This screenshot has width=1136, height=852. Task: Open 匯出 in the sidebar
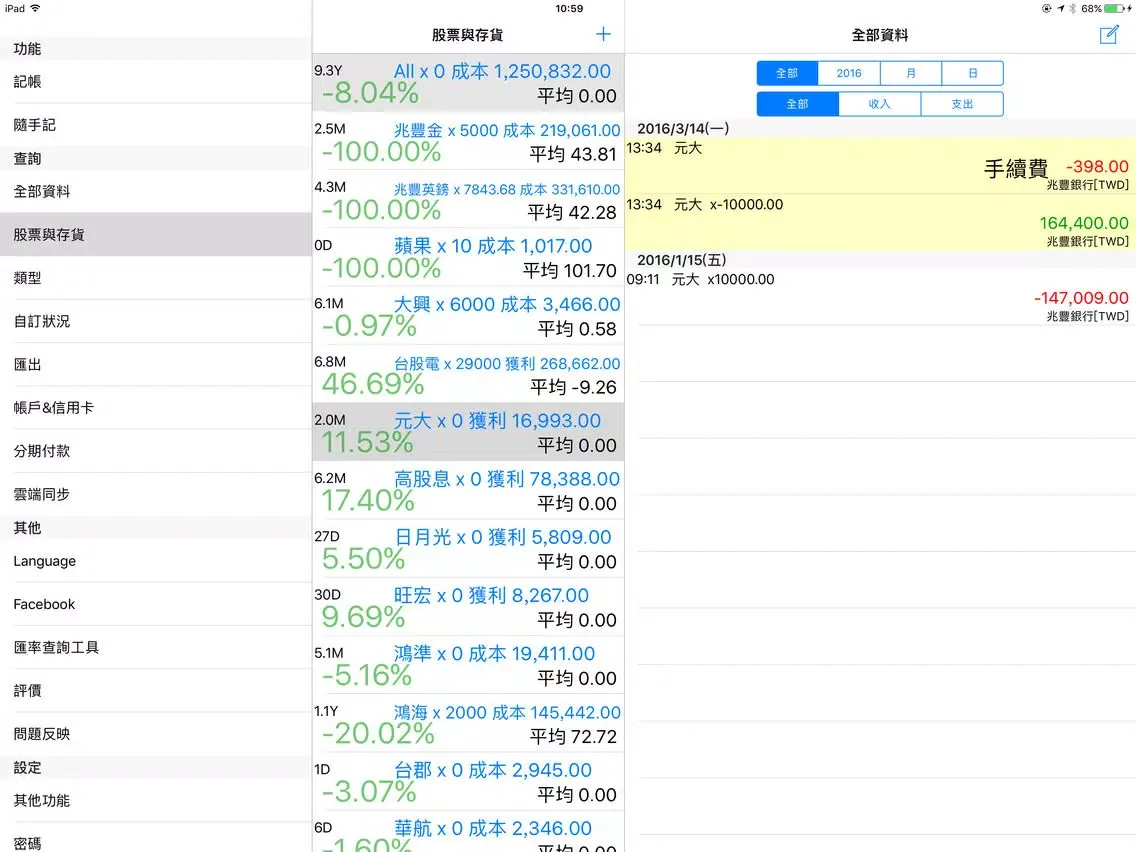tap(156, 364)
